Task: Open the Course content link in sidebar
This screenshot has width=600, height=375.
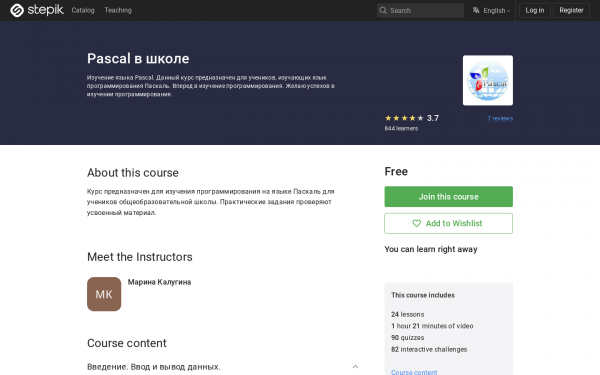Action: click(x=414, y=372)
